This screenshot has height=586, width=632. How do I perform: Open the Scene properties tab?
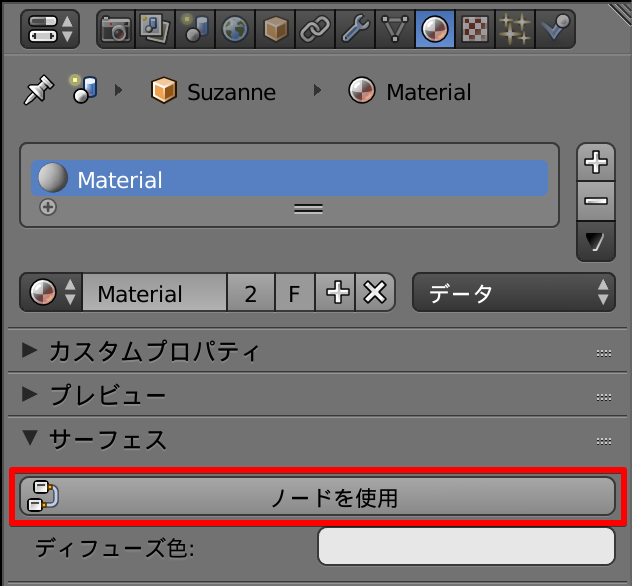point(195,29)
